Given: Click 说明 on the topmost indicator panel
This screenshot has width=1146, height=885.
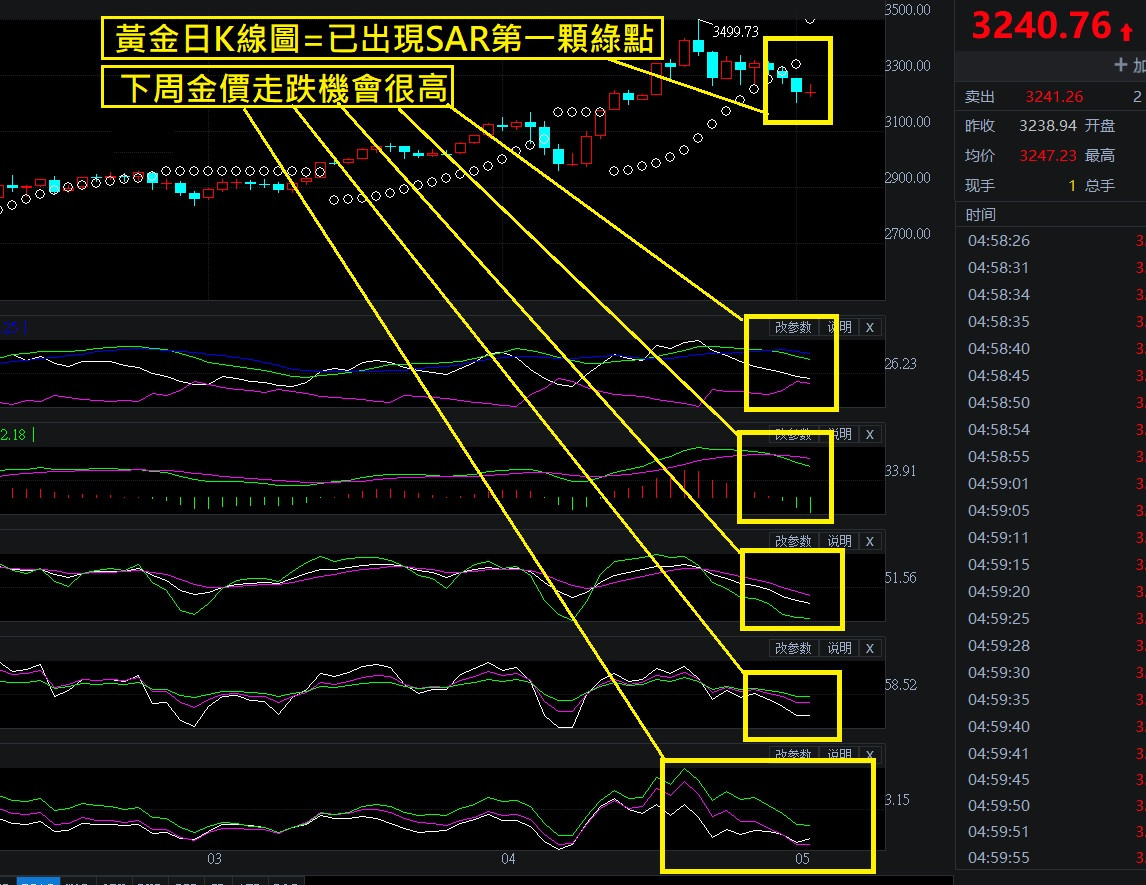Looking at the screenshot, I should 838,327.
